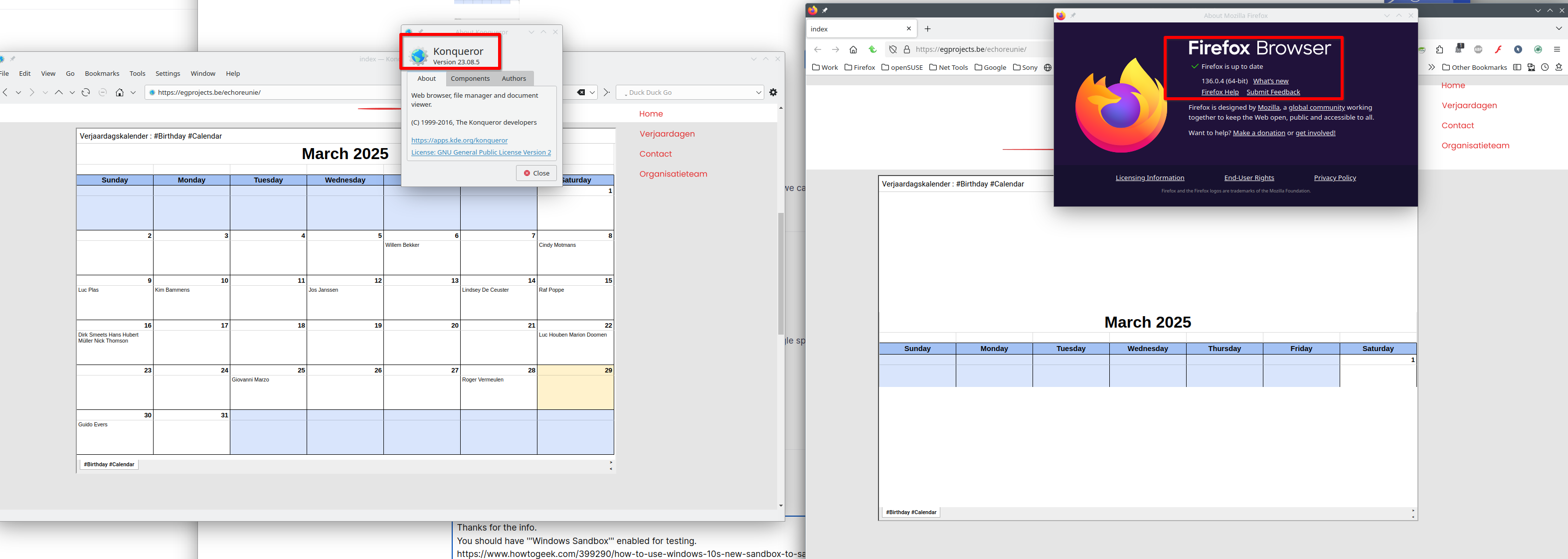This screenshot has width=1568, height=559.
Task: Click Konqueror forward arrow icon
Action: pos(32,93)
